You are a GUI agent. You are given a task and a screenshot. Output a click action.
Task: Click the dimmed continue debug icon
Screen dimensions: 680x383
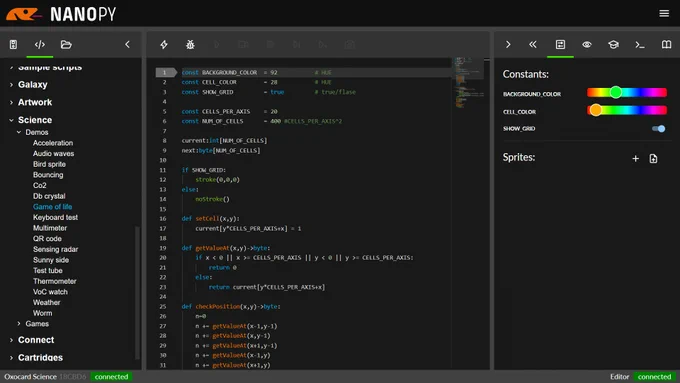click(x=323, y=44)
